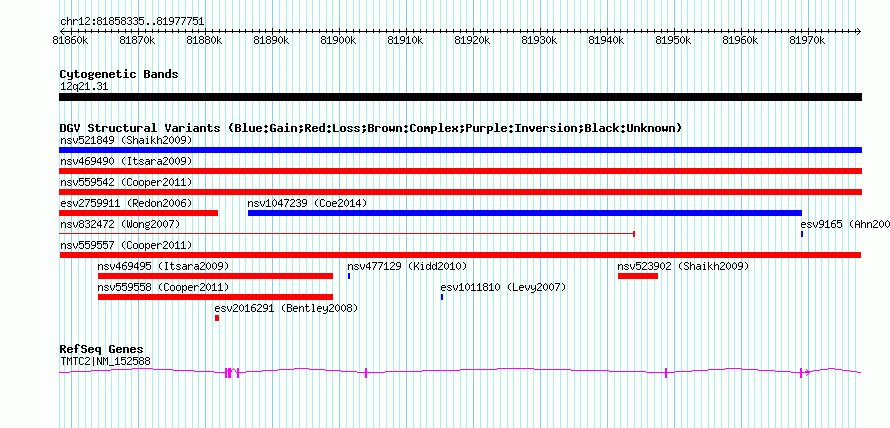Click the blue nsv1047239 Coe2014 bar

[525, 213]
